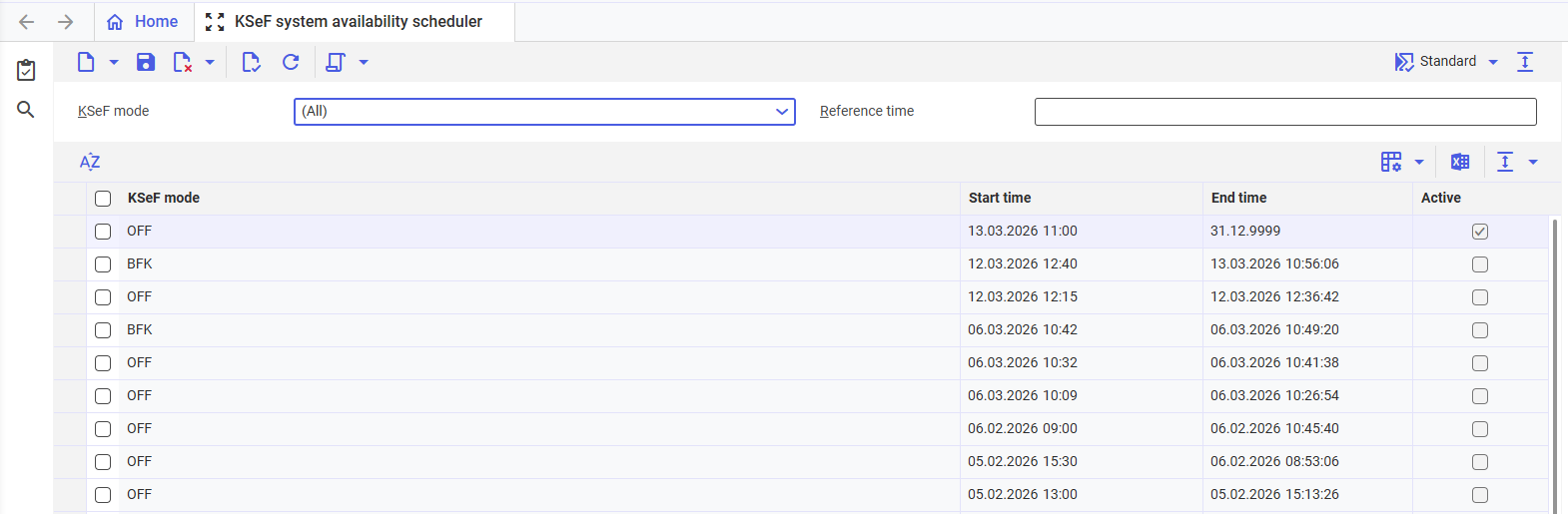Click the Export to Excel icon
This screenshot has height=514, width=1568.
(x=1460, y=162)
